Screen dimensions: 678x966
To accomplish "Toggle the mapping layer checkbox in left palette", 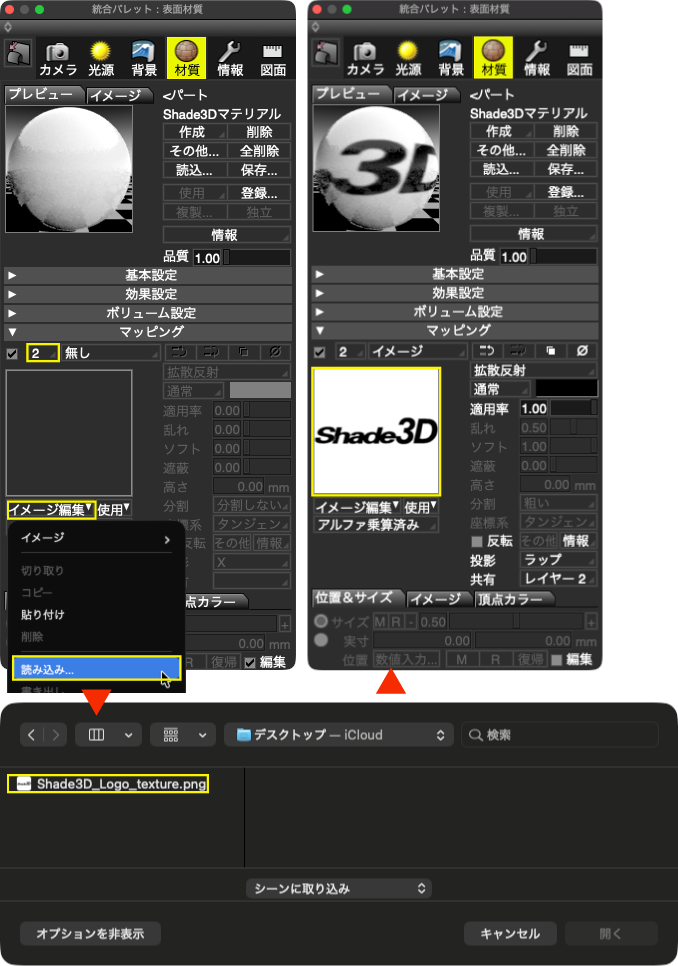I will click(x=12, y=354).
